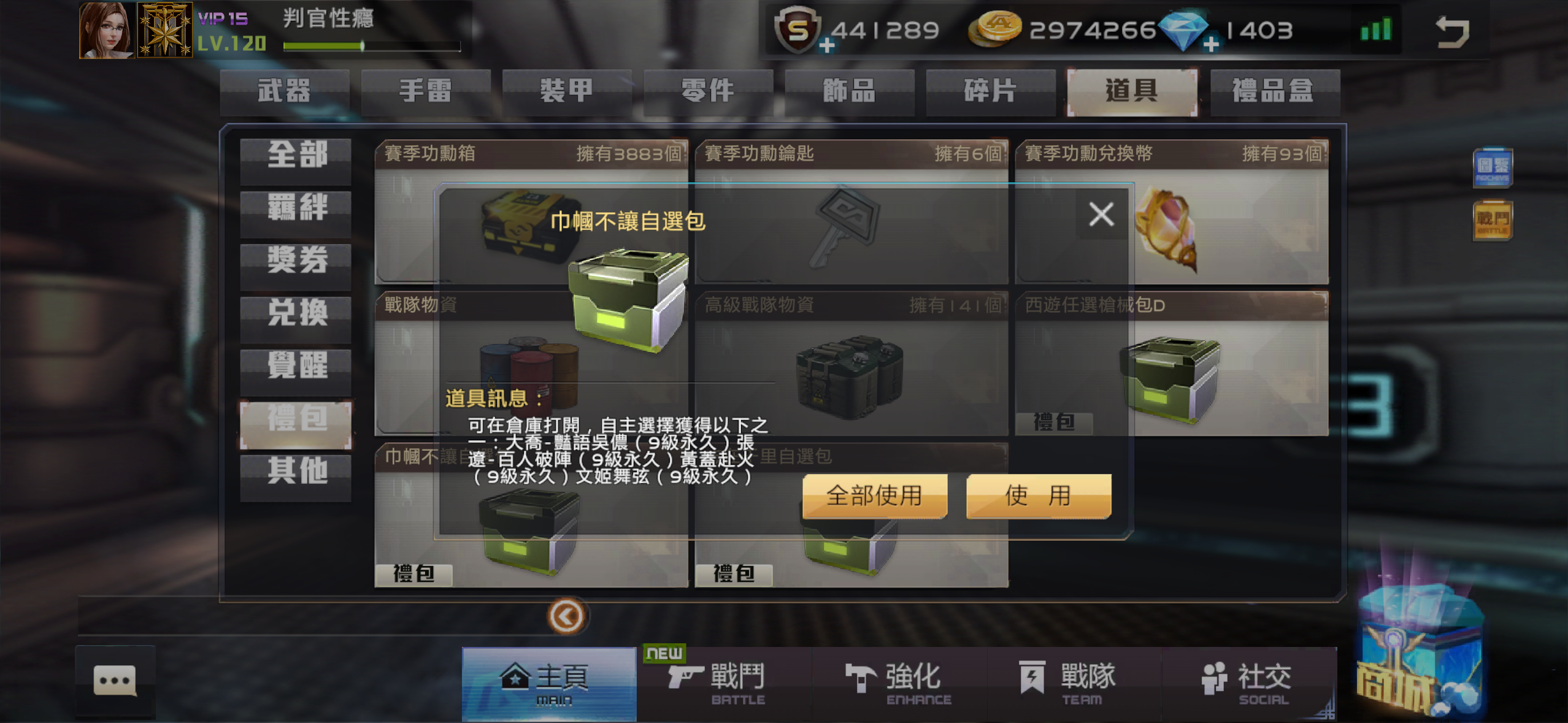
Task: Click the 全部使用 use-all button
Action: (875, 495)
